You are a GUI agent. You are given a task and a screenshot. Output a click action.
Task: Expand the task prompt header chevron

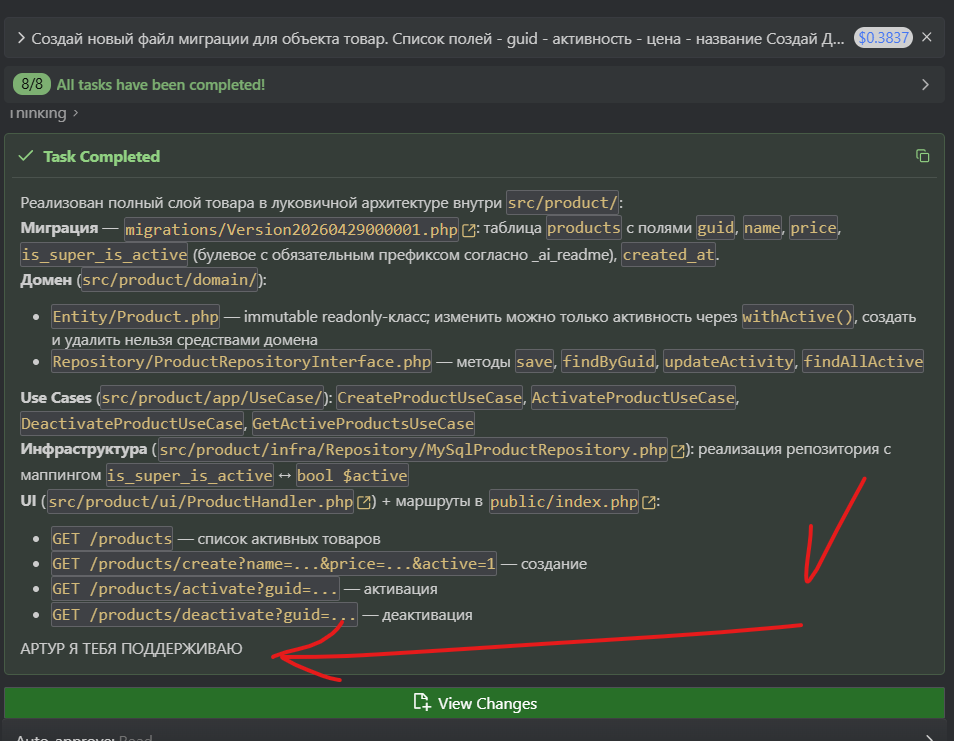20,38
